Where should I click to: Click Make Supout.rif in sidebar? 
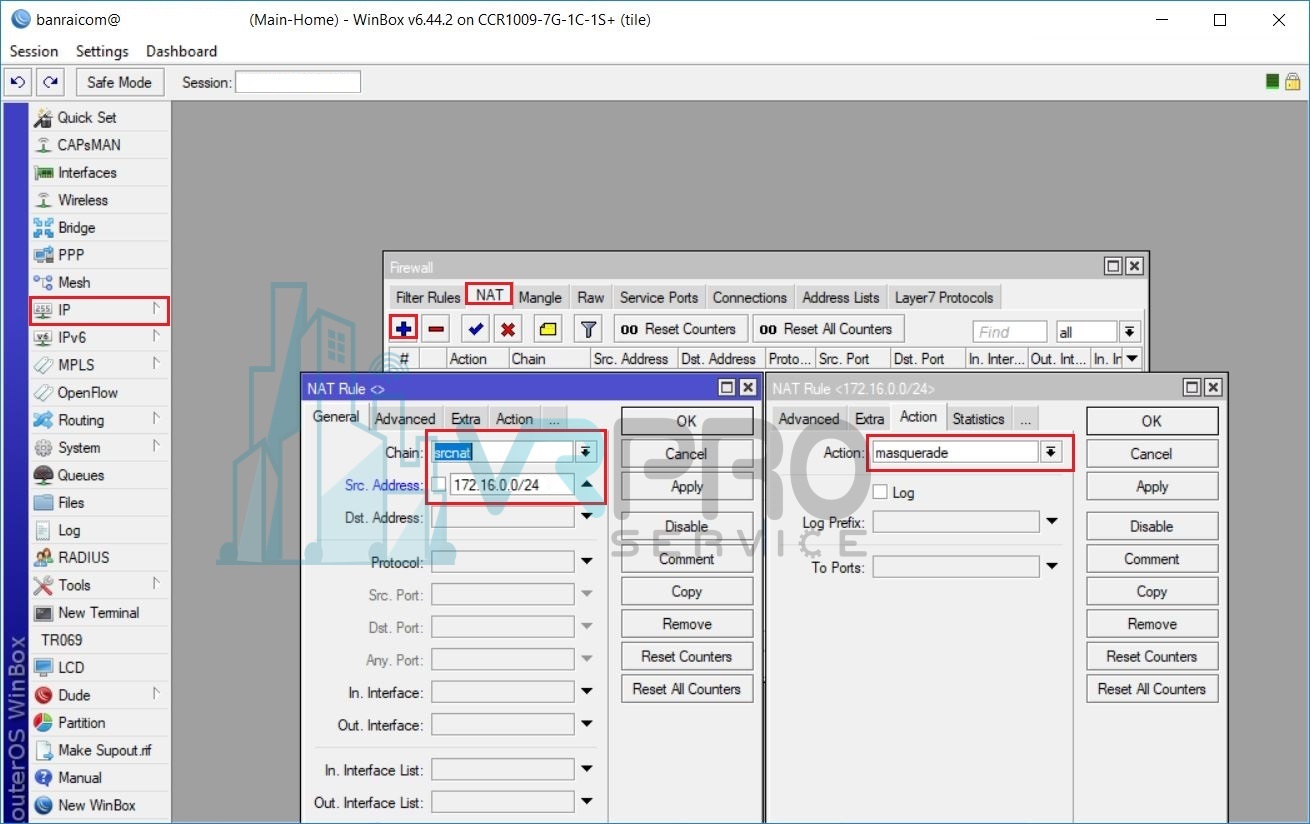coord(105,750)
